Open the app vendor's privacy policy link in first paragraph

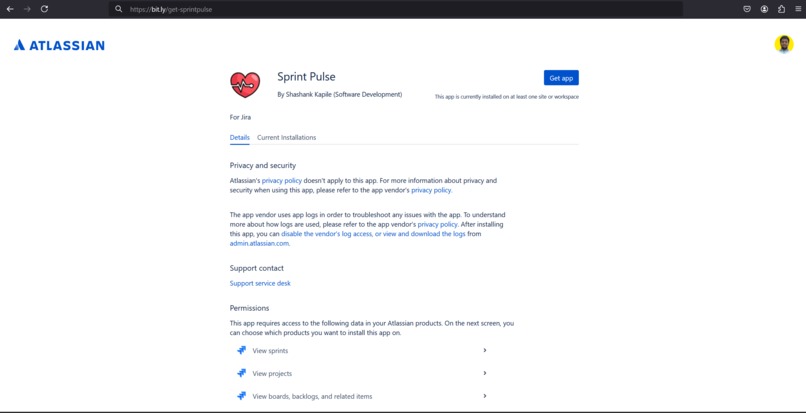431,190
